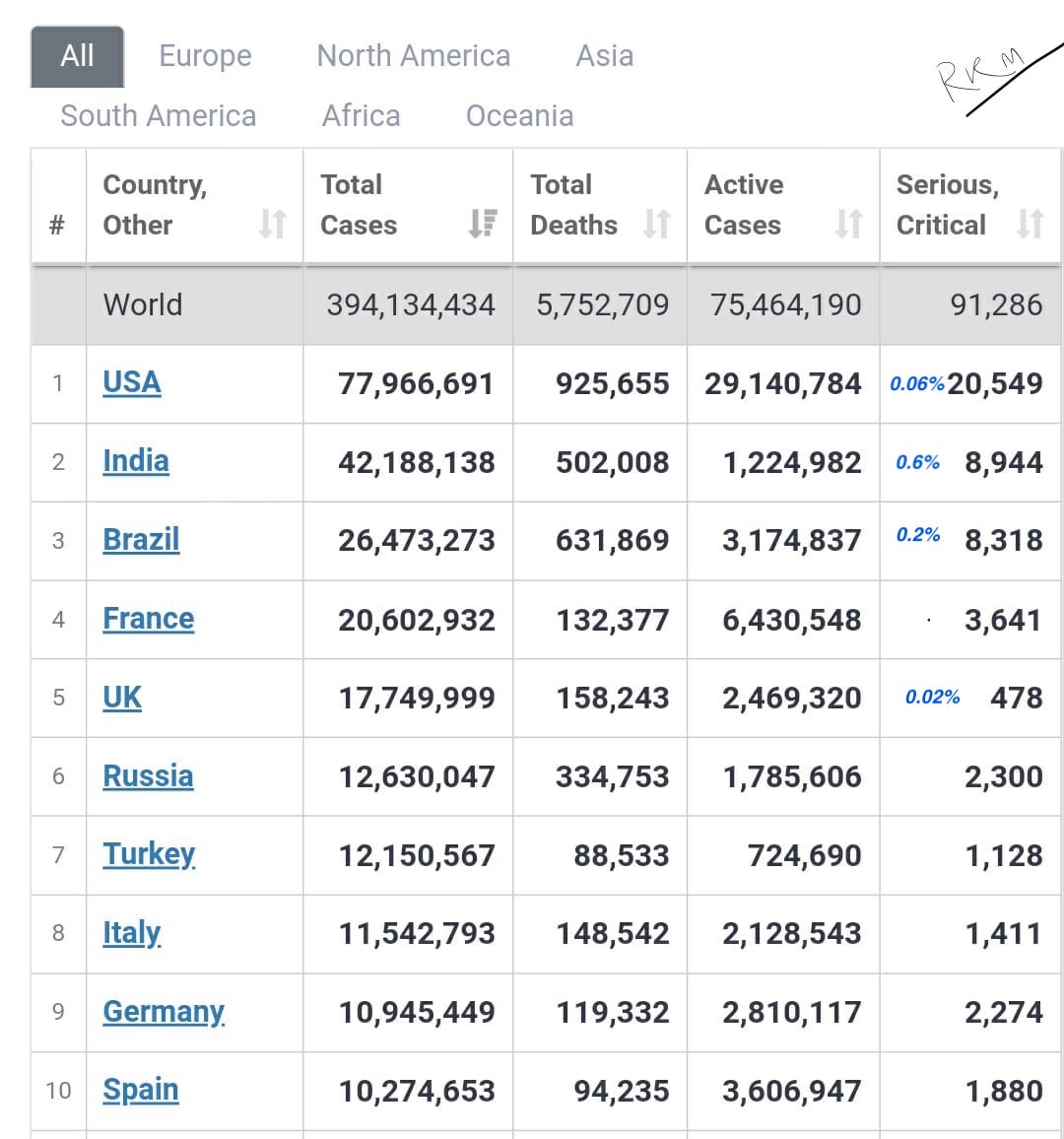Click the India link
This screenshot has height=1139, width=1064.
pos(135,461)
